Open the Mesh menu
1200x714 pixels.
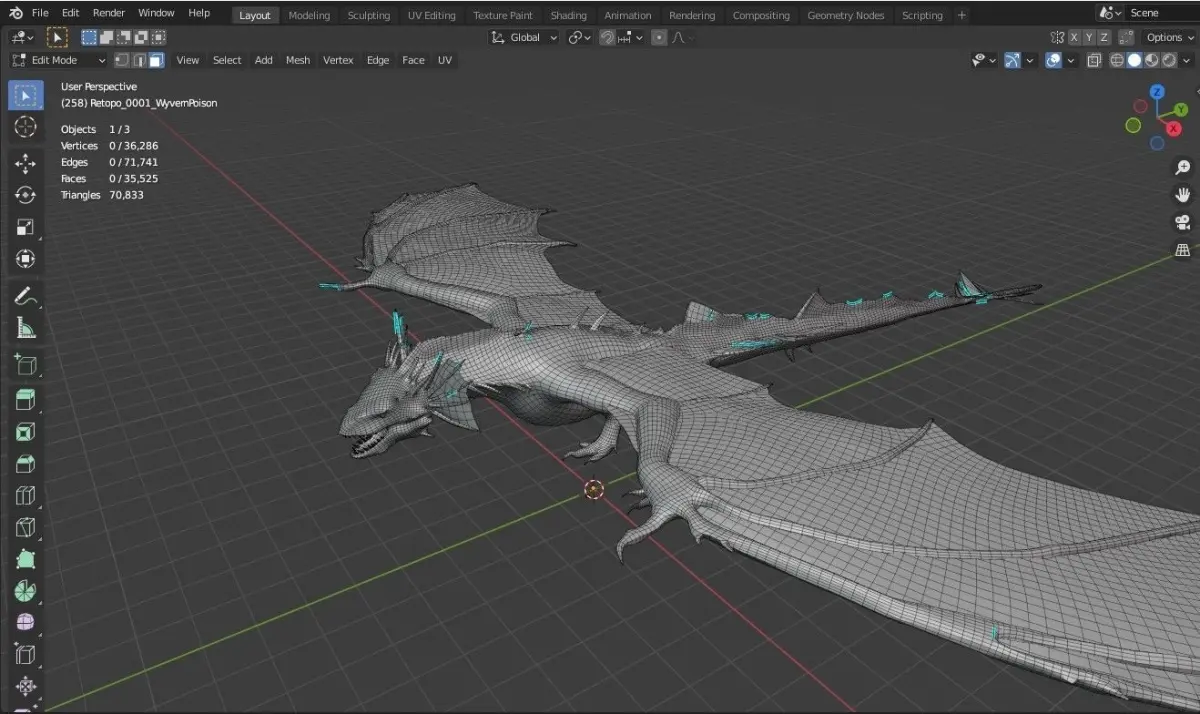tap(298, 60)
